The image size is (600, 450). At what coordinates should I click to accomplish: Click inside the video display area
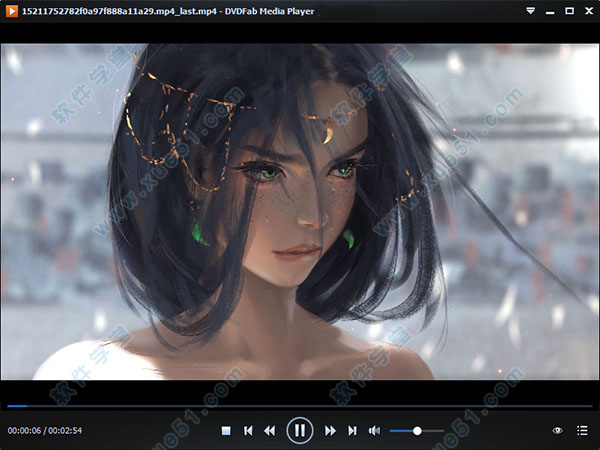click(x=300, y=212)
